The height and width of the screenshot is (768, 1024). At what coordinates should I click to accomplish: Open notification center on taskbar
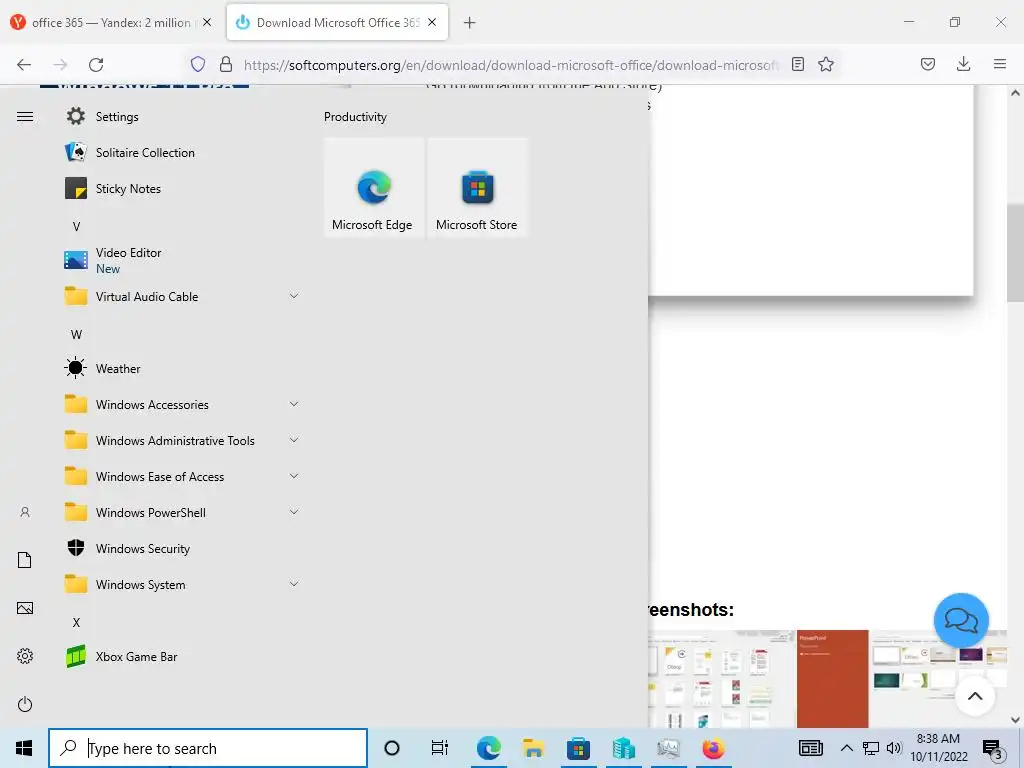[x=992, y=748]
